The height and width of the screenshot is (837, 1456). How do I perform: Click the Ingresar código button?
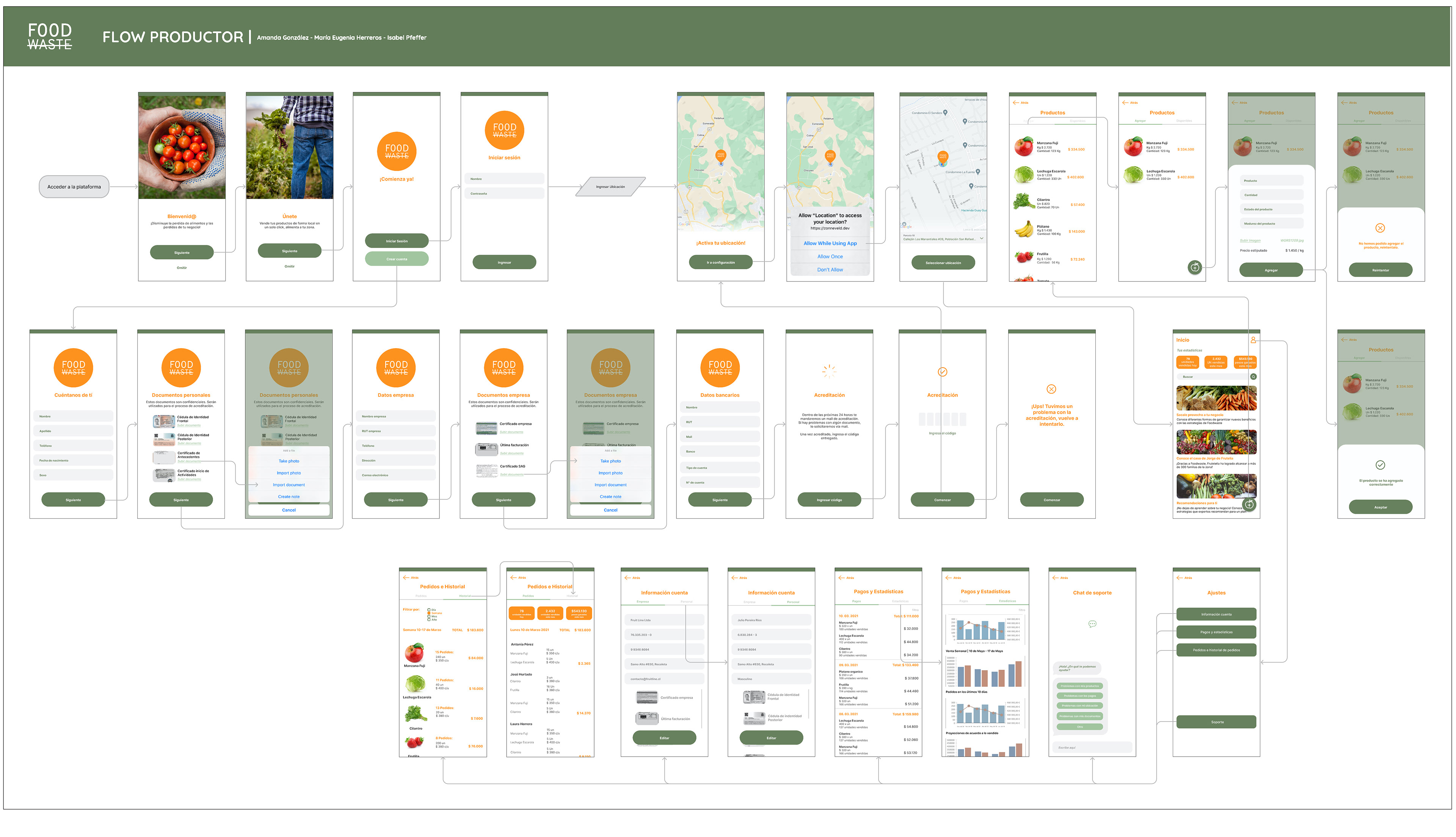click(829, 500)
